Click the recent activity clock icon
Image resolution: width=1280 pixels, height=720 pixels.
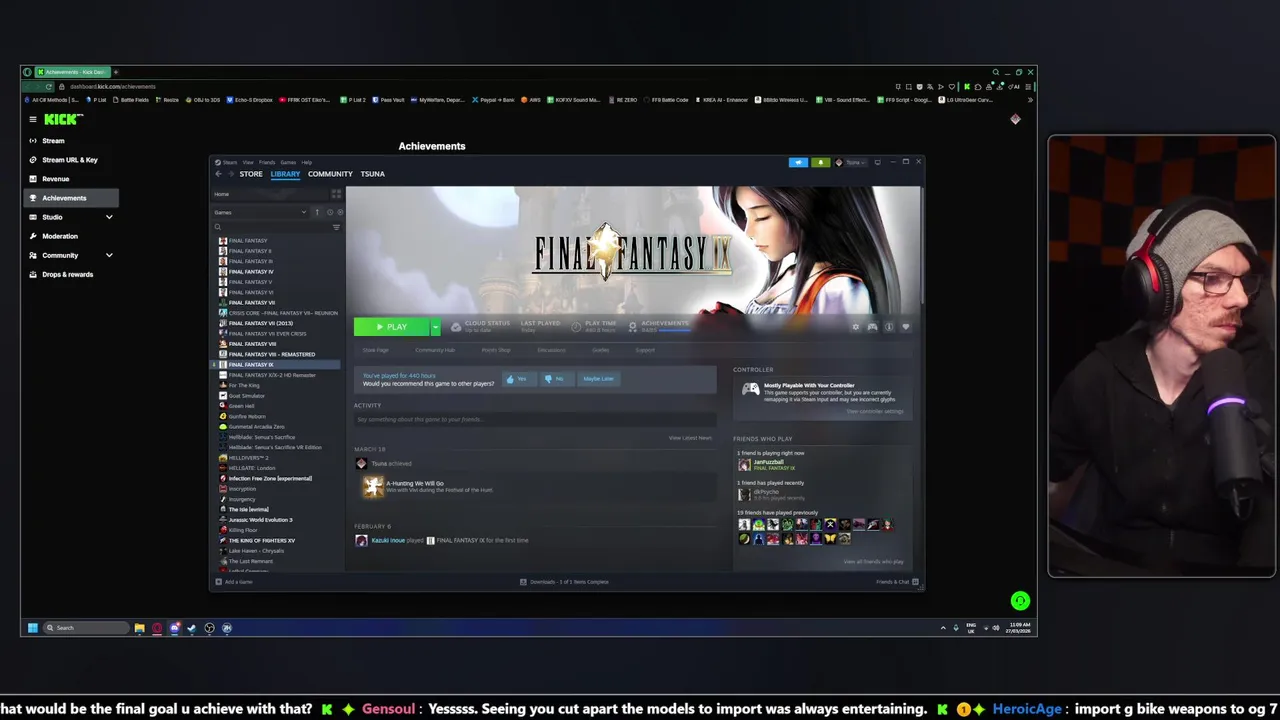point(330,212)
